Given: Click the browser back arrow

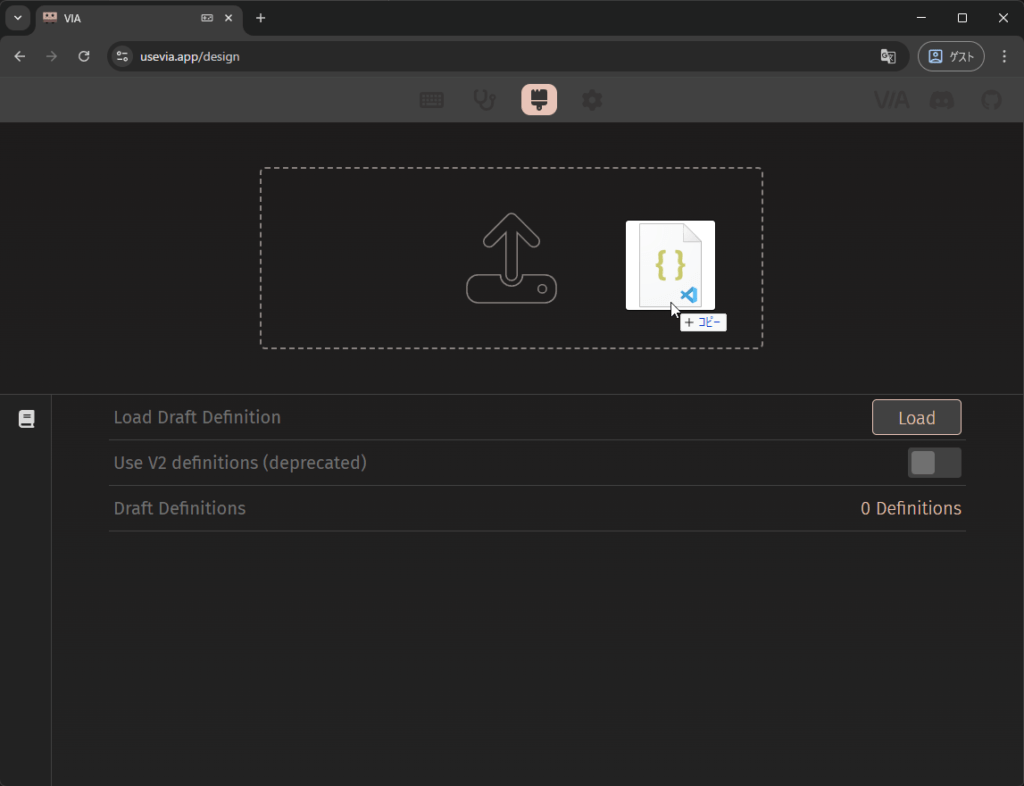Looking at the screenshot, I should (20, 56).
